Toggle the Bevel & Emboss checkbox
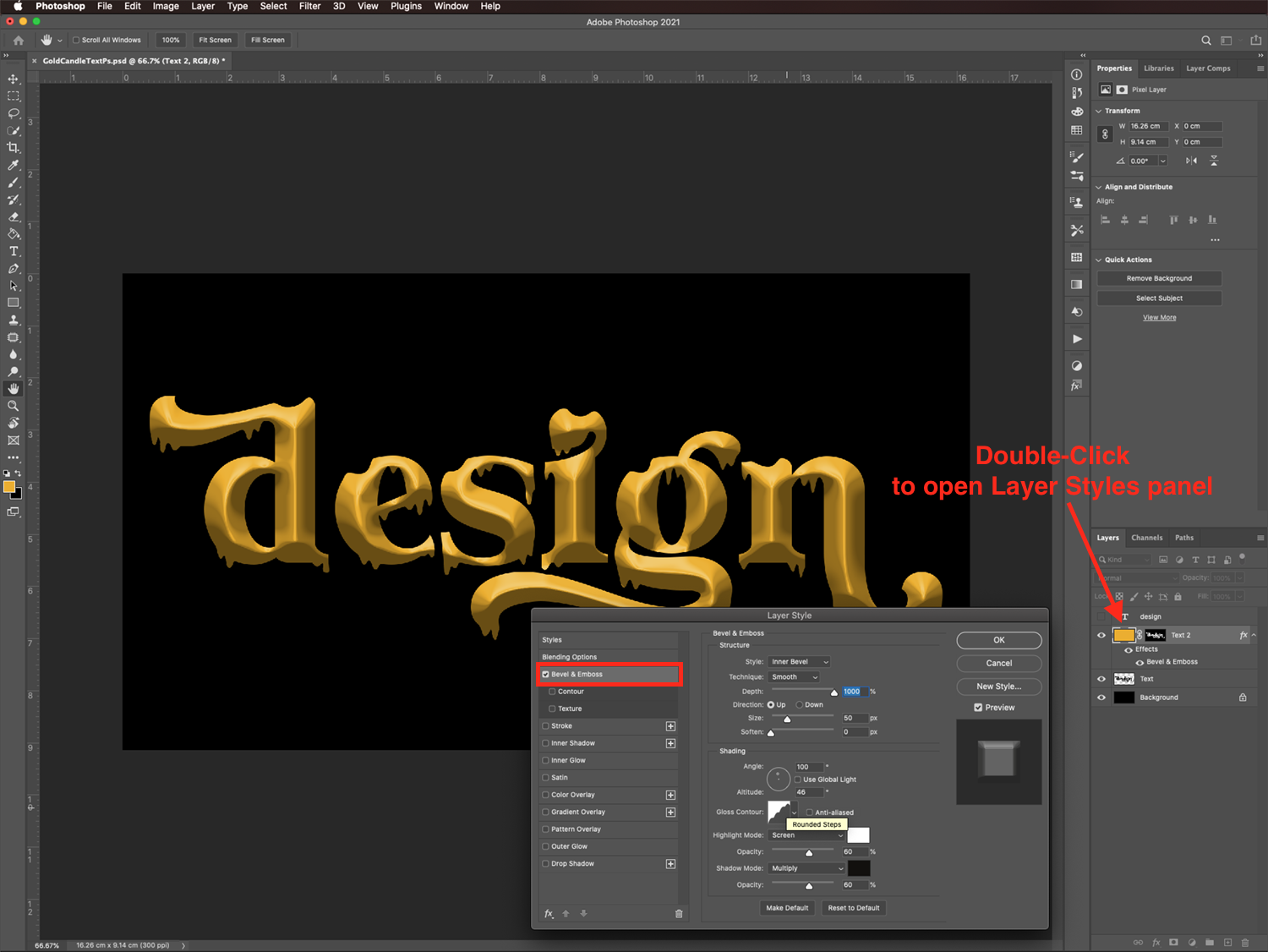 [546, 675]
